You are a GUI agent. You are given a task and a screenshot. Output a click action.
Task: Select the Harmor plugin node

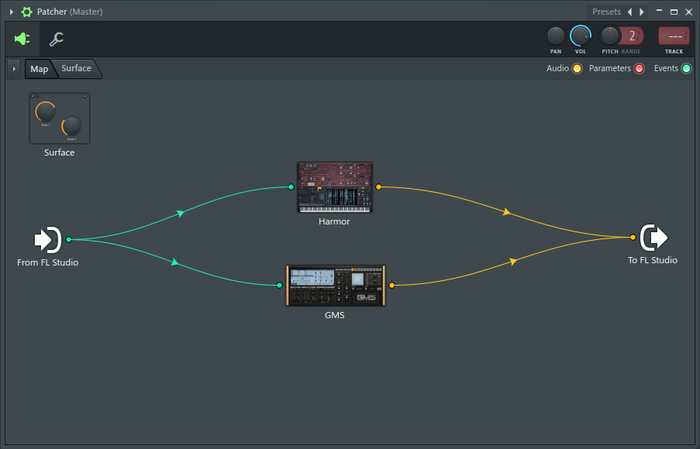[334, 187]
